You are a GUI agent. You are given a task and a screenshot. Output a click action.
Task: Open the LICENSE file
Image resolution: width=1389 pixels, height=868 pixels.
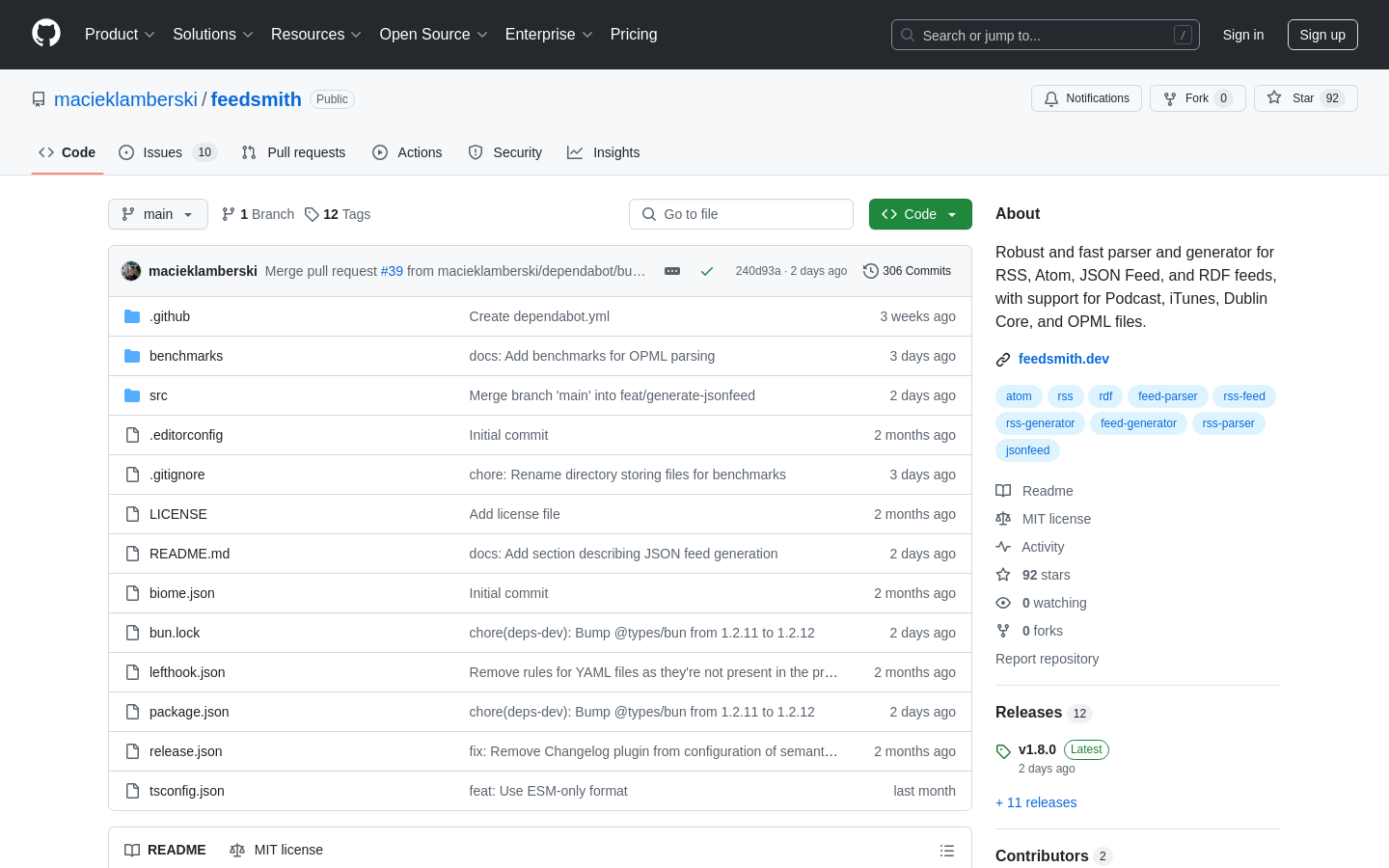click(x=178, y=514)
